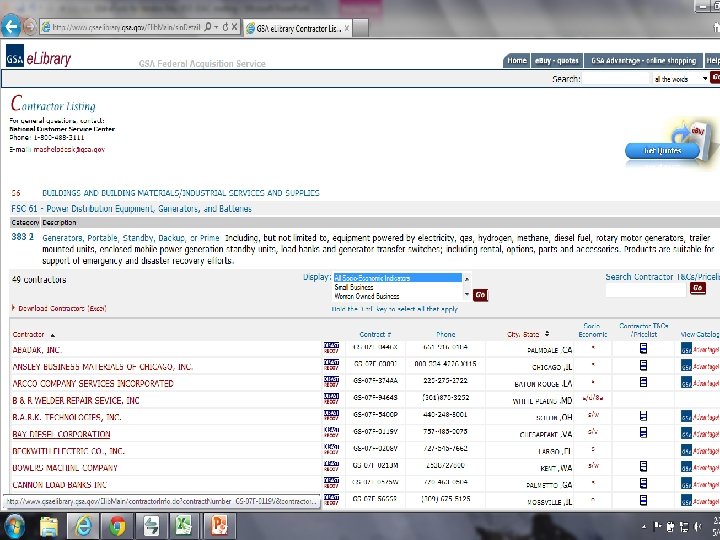The height and width of the screenshot is (540, 720).
Task: Click phone number (301)870-3252
Action: [445, 397]
